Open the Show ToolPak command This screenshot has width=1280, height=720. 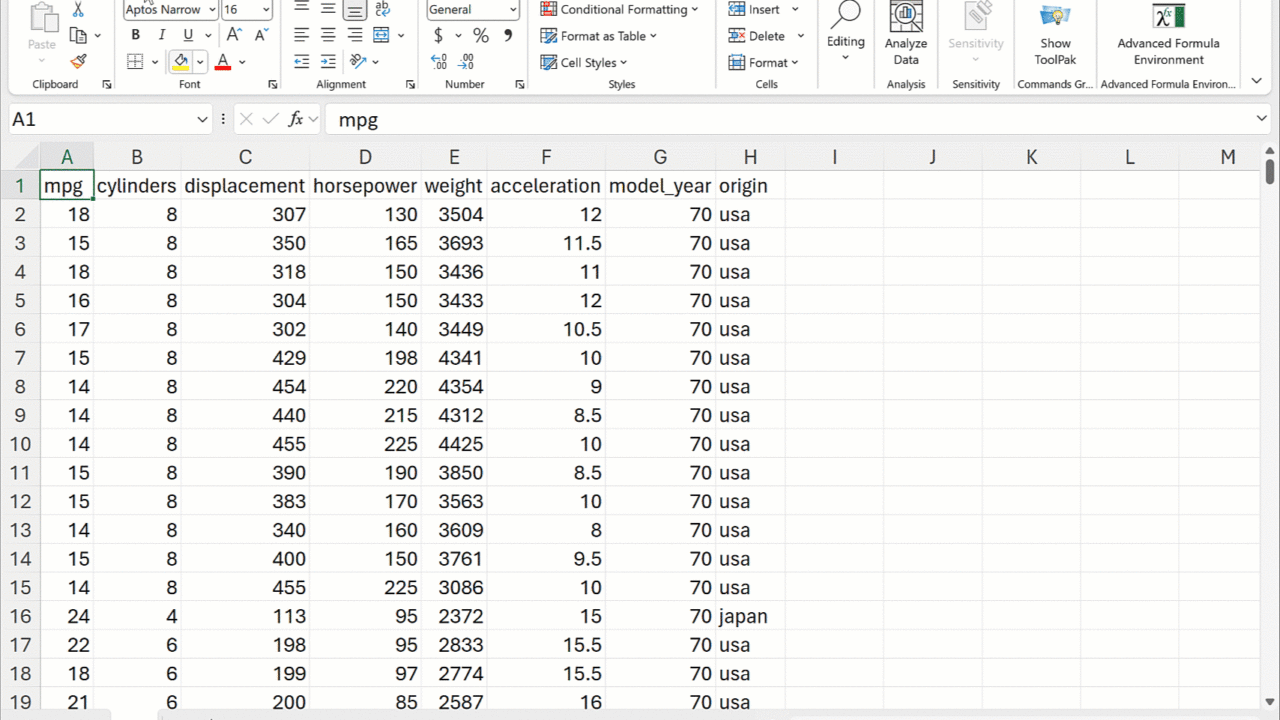click(x=1055, y=35)
